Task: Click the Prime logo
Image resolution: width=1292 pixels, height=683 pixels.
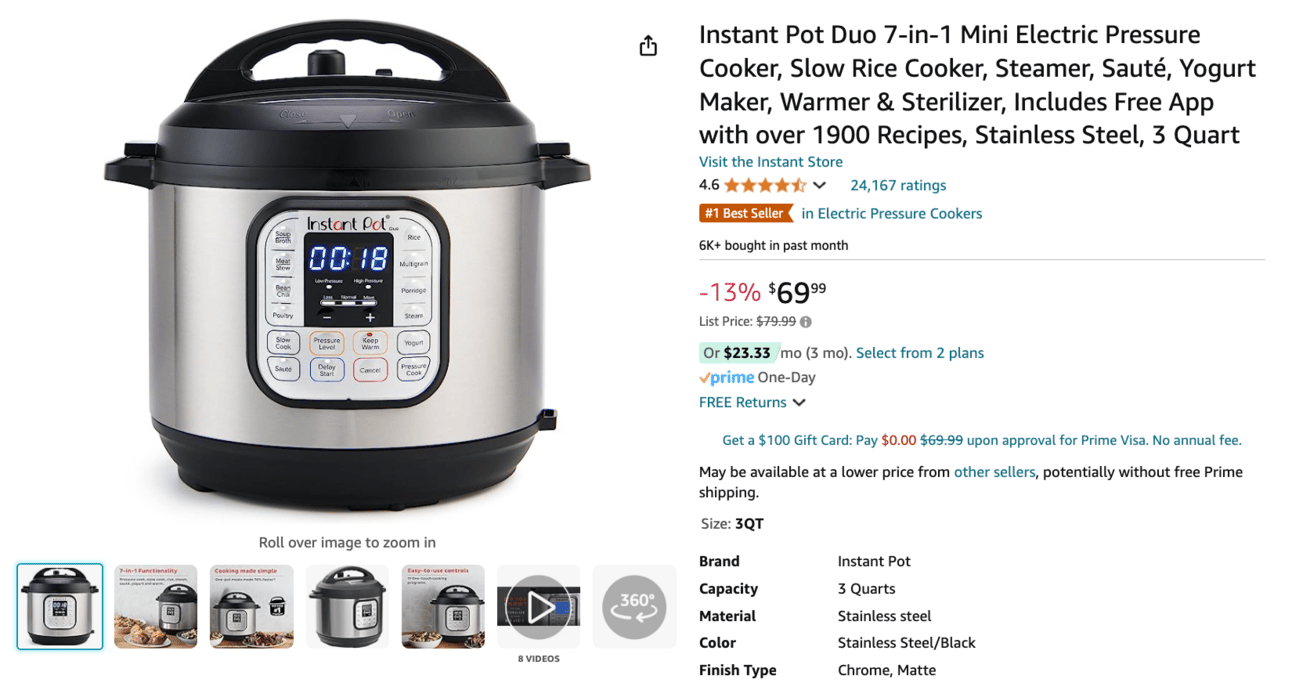Action: click(726, 378)
